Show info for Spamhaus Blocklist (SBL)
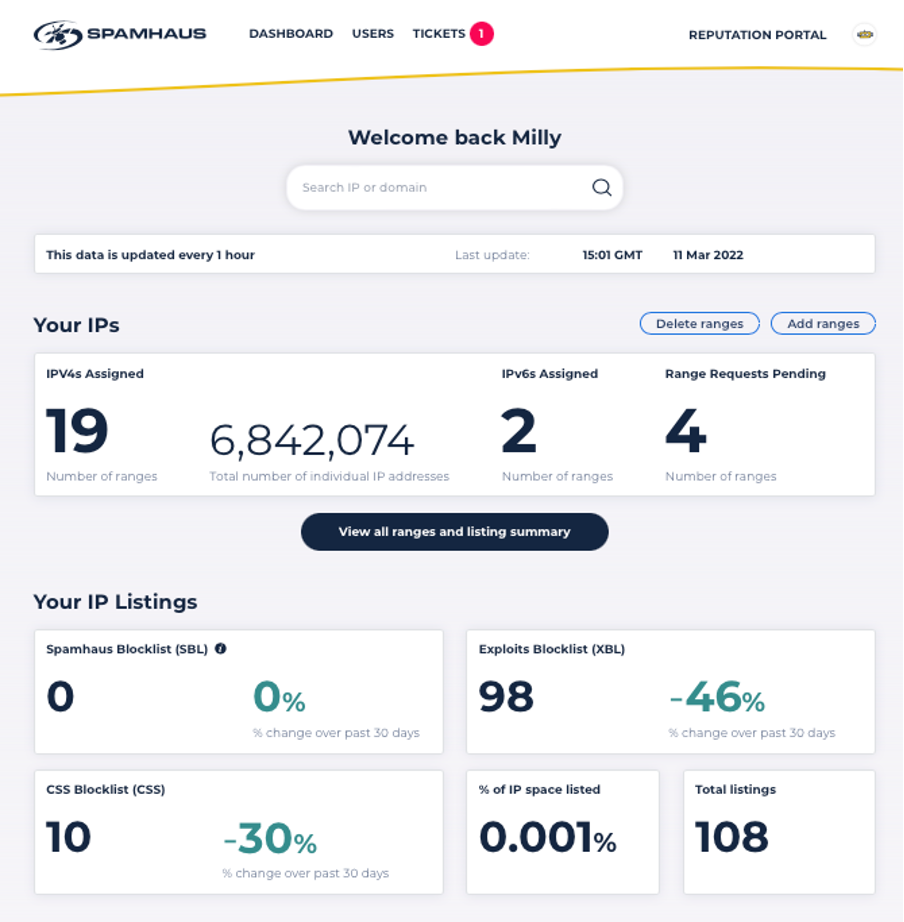Screen dimensions: 904x922 point(221,648)
